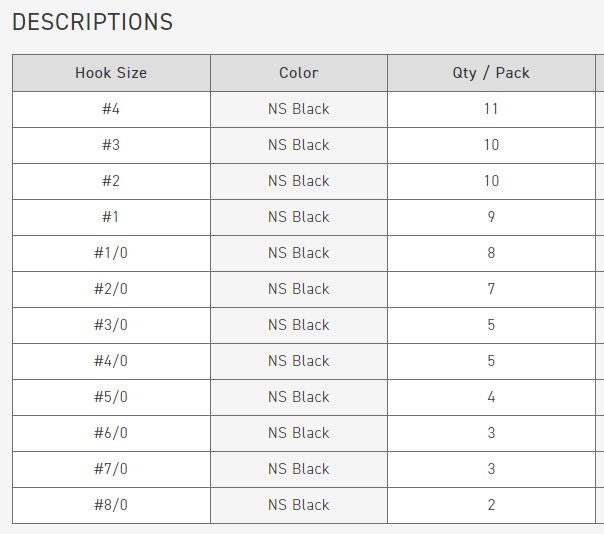This screenshot has width=604, height=534.
Task: Select the #7/0 hook size cell
Action: tap(111, 469)
